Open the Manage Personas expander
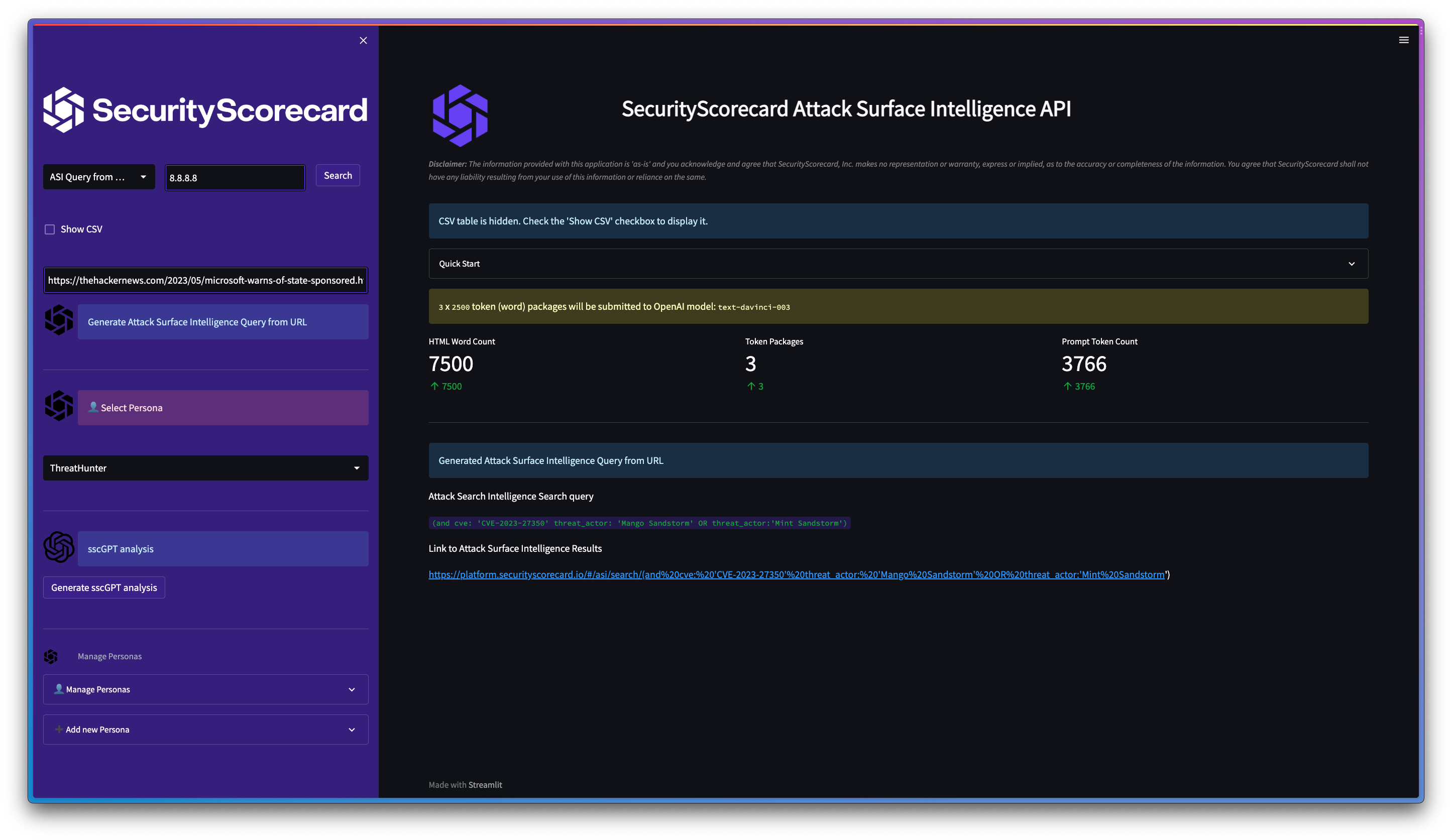The height and width of the screenshot is (840, 1452). (205, 689)
